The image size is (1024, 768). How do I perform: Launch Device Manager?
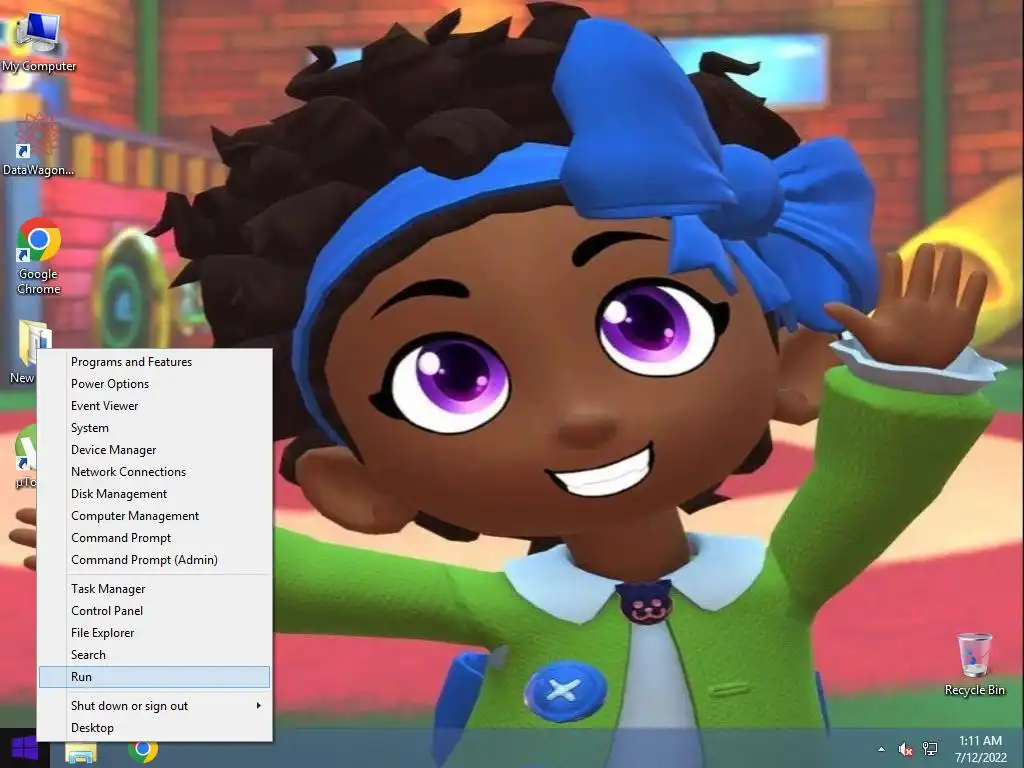coord(154,450)
